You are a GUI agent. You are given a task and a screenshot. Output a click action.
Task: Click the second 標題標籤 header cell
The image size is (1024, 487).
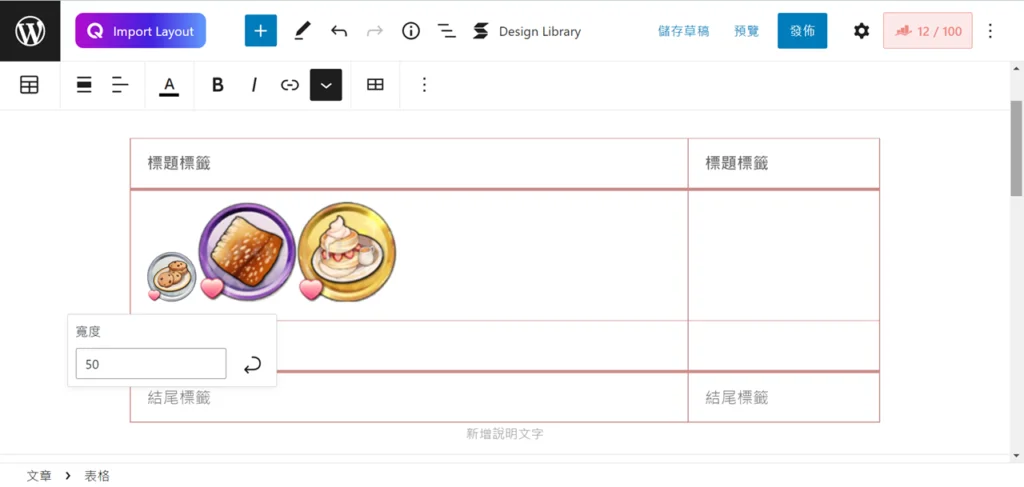(x=784, y=163)
